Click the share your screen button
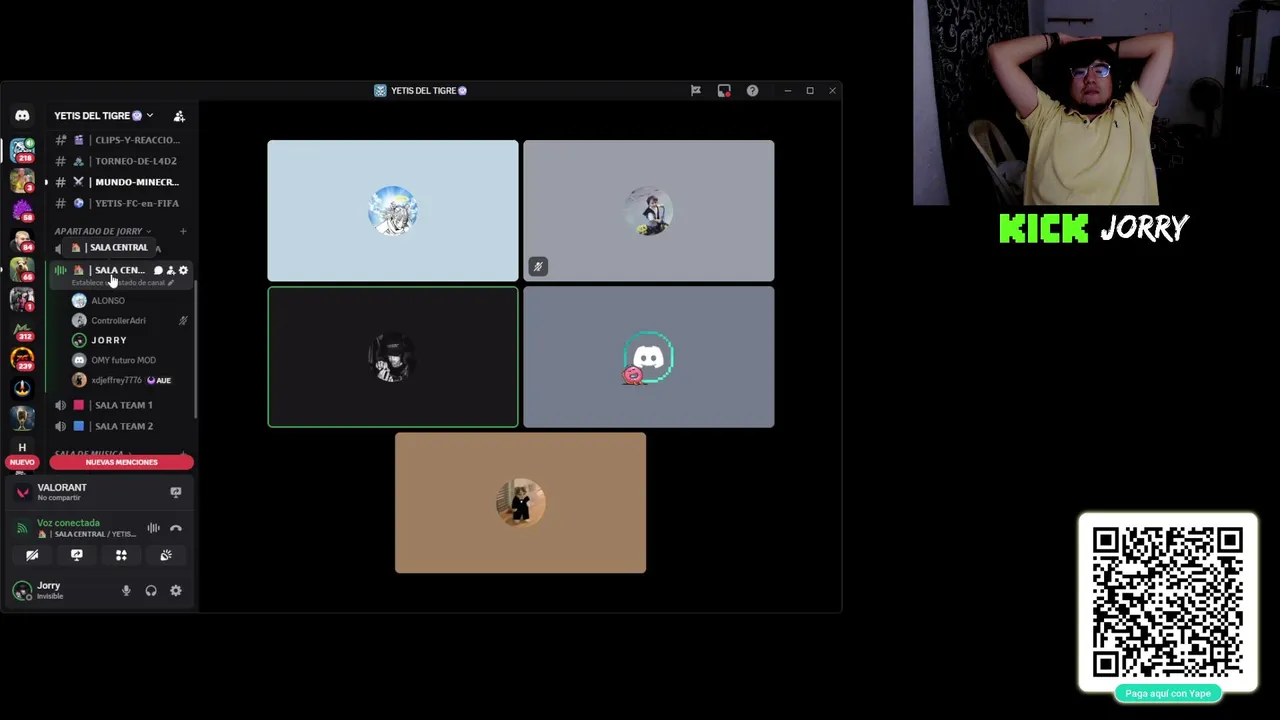 (77, 555)
